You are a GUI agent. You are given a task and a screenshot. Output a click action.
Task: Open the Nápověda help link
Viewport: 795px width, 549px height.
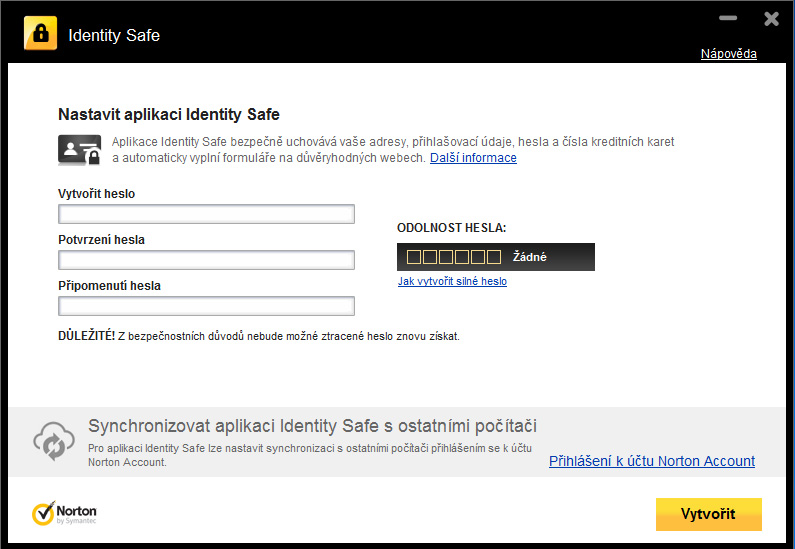point(728,54)
